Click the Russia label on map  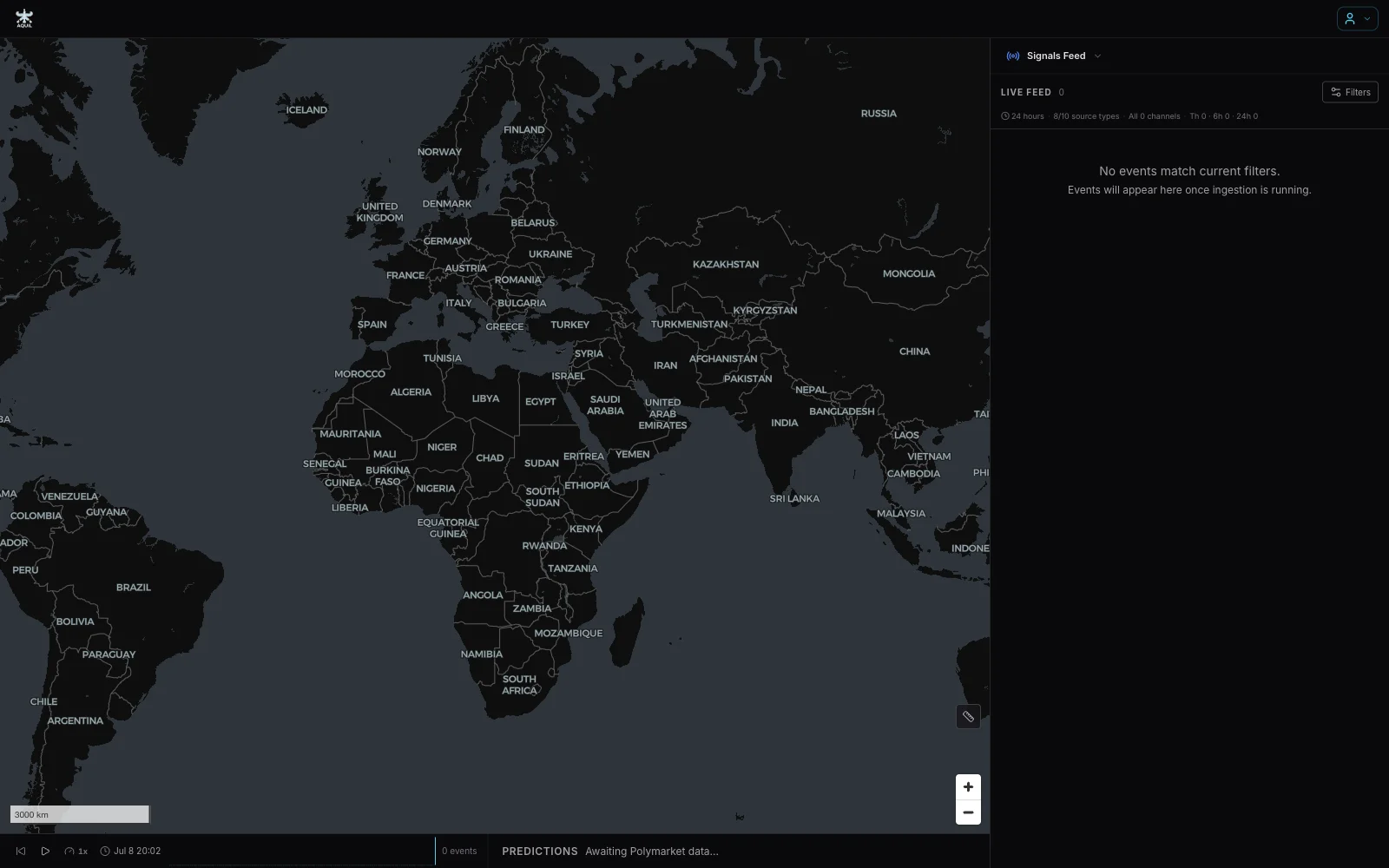click(x=879, y=114)
